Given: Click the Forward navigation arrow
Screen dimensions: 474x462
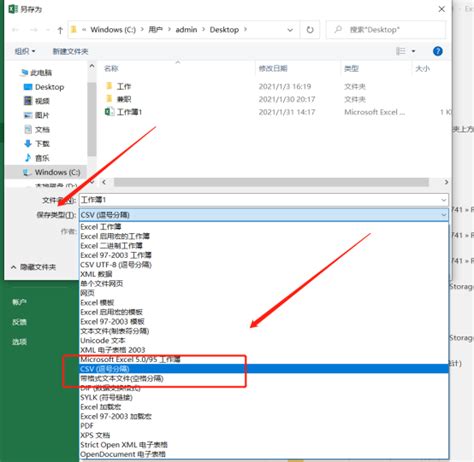Looking at the screenshot, I should [x=33, y=30].
